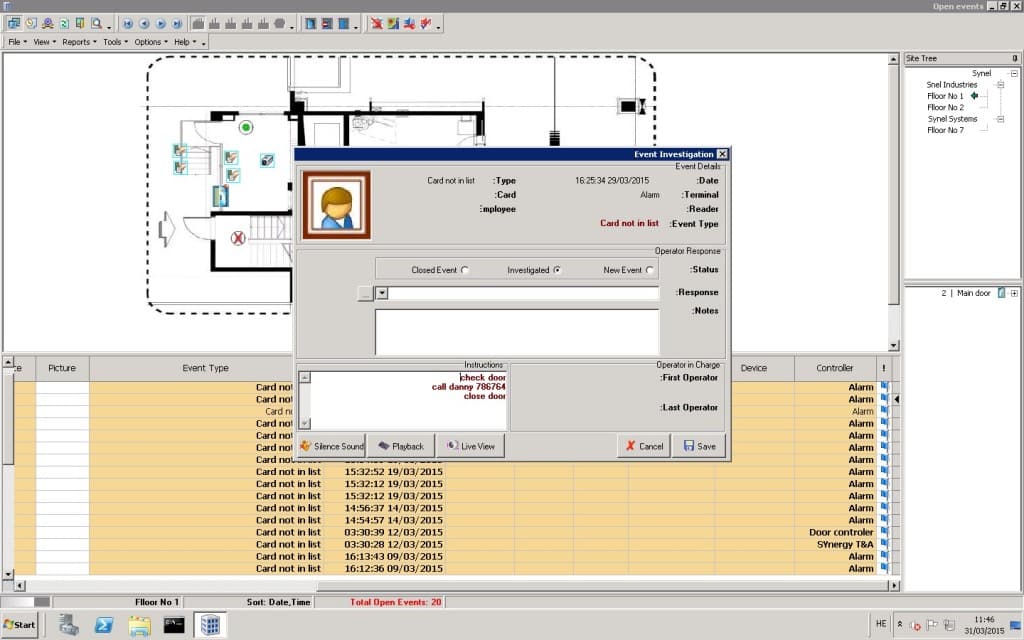Open the Live View button
This screenshot has height=640, width=1024.
[x=470, y=446]
